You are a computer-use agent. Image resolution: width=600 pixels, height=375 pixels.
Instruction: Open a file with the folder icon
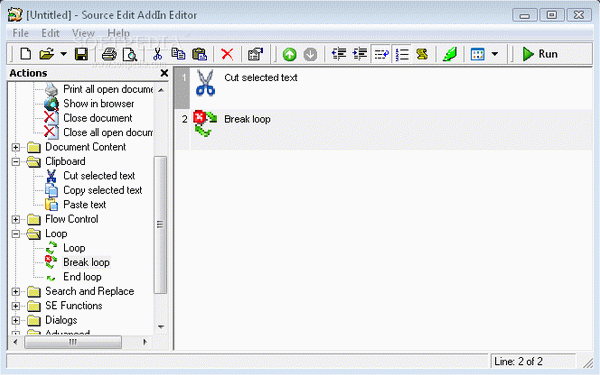point(47,54)
